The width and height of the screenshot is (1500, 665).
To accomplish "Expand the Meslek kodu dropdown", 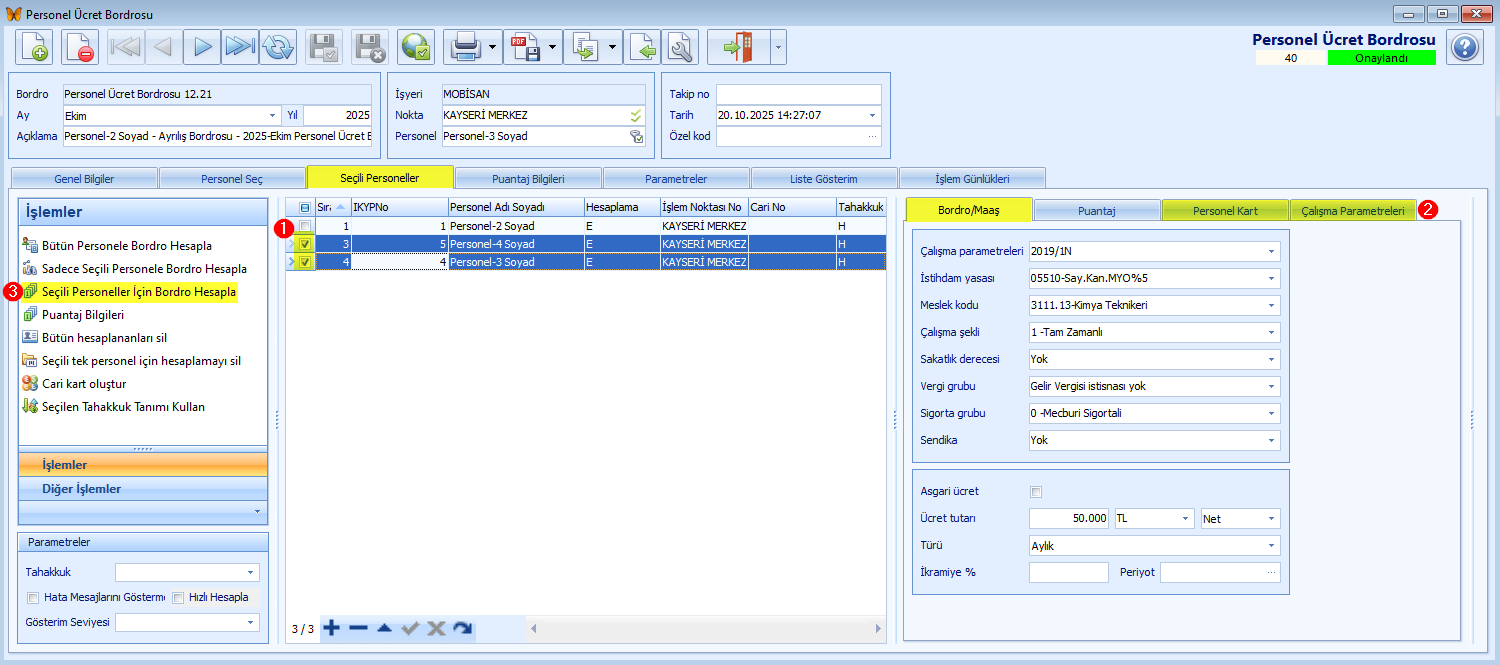I will coord(1271,305).
